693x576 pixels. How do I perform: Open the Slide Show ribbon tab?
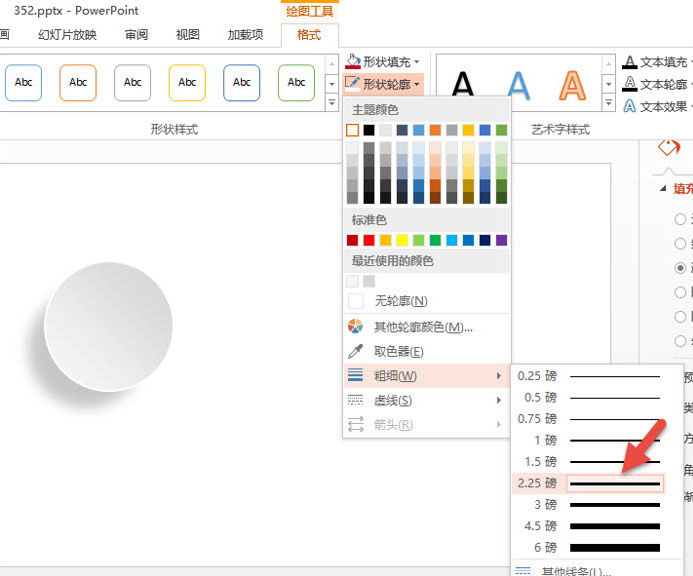(x=67, y=35)
